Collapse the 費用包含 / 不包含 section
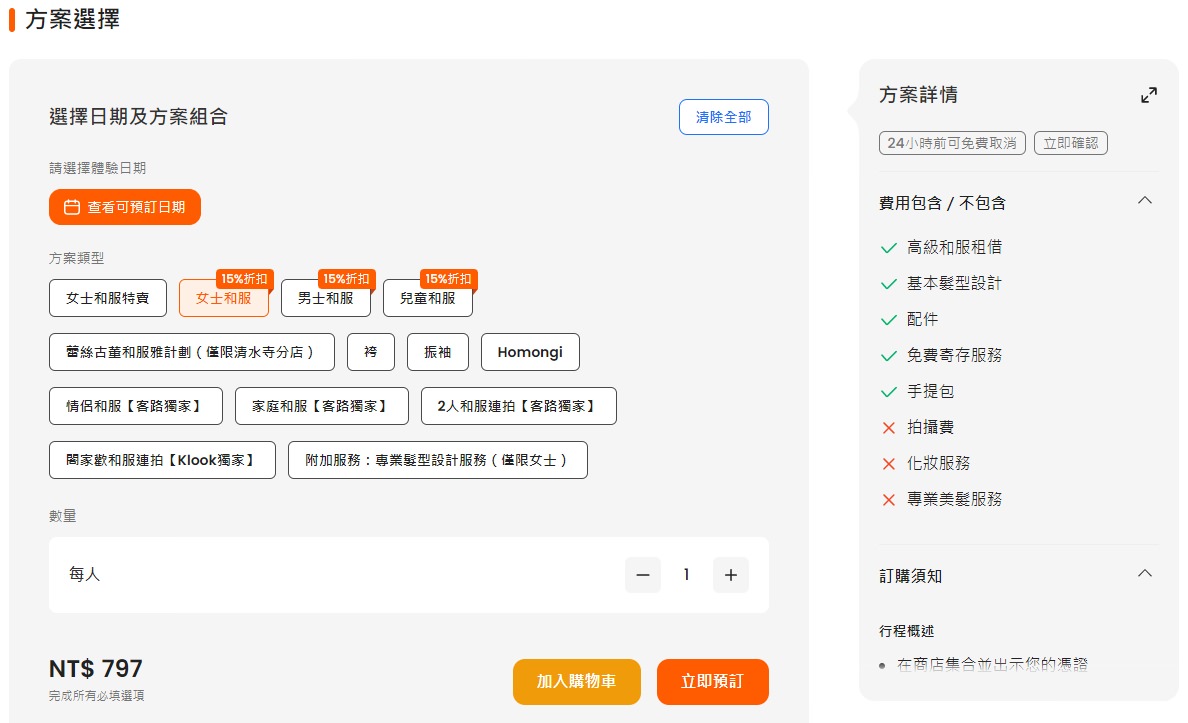Viewport: 1188px width, 723px height. coord(1145,201)
